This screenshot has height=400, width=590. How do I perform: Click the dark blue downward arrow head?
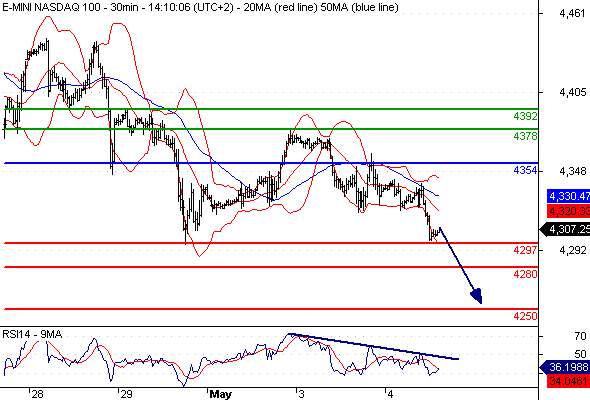pos(477,296)
